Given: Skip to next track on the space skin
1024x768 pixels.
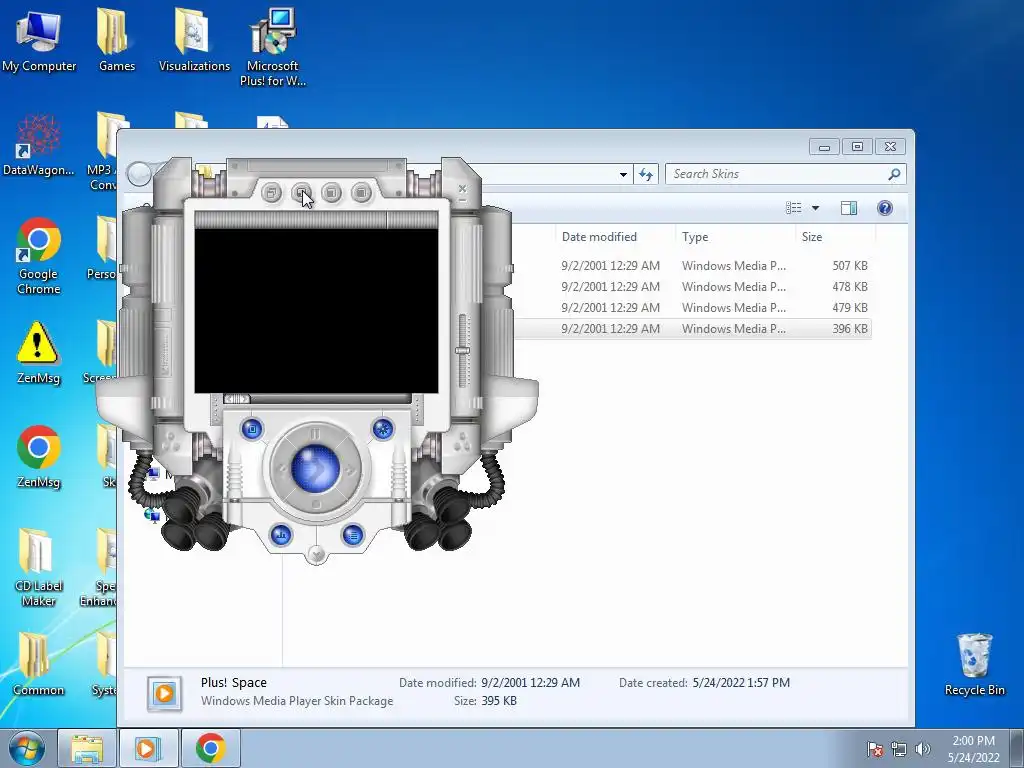Looking at the screenshot, I should click(351, 469).
